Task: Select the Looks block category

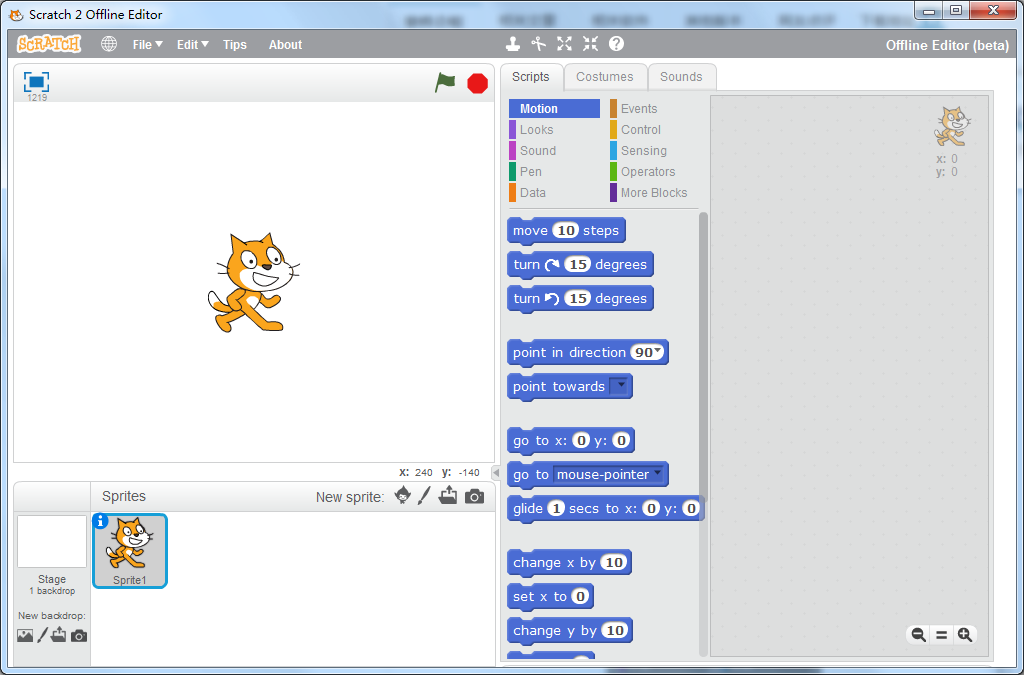Action: tap(554, 129)
